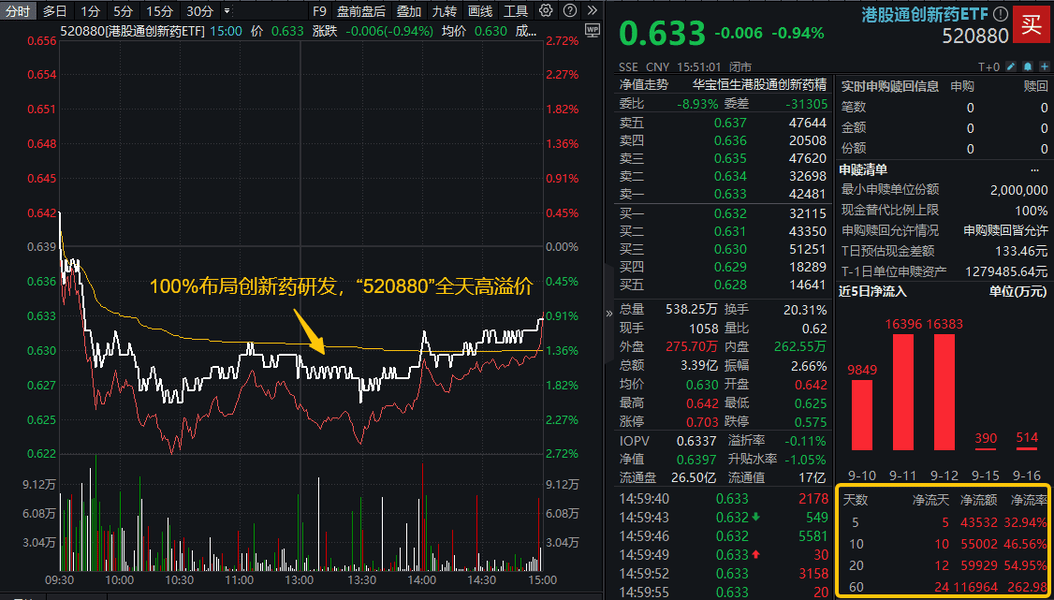The height and width of the screenshot is (600, 1054).
Task: Open the settings gear icon in the toolbar
Action: (x=545, y=10)
